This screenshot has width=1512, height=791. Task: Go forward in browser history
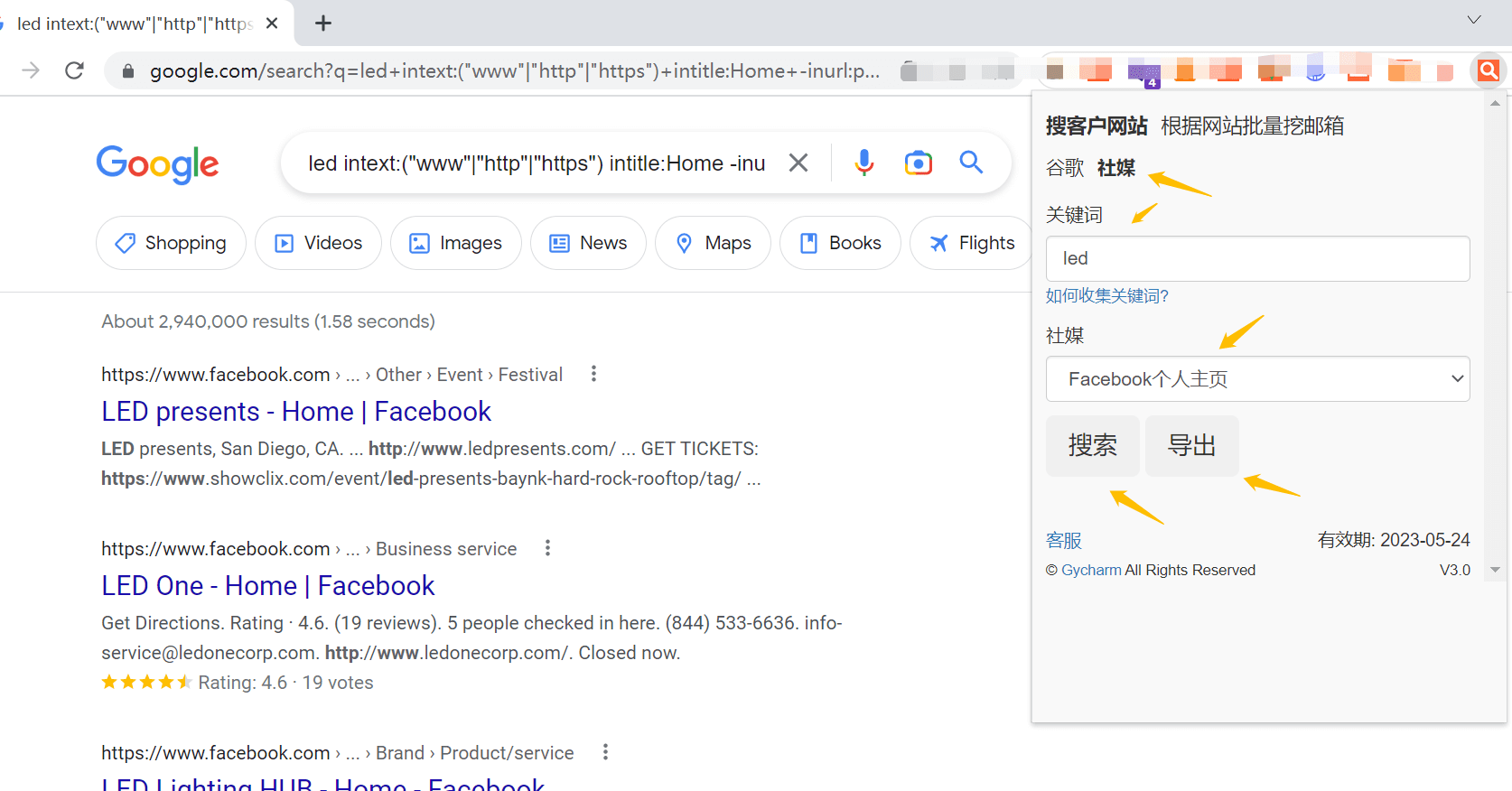pos(31,70)
